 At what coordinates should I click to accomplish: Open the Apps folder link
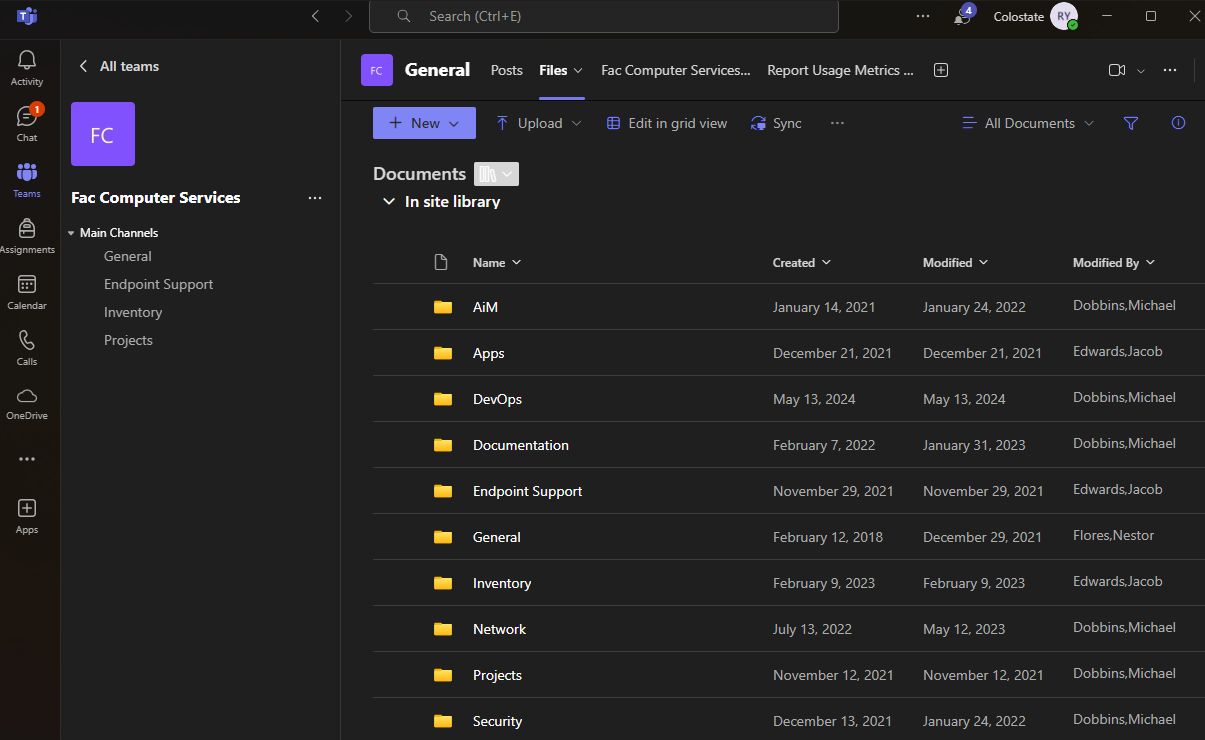pyautogui.click(x=489, y=353)
